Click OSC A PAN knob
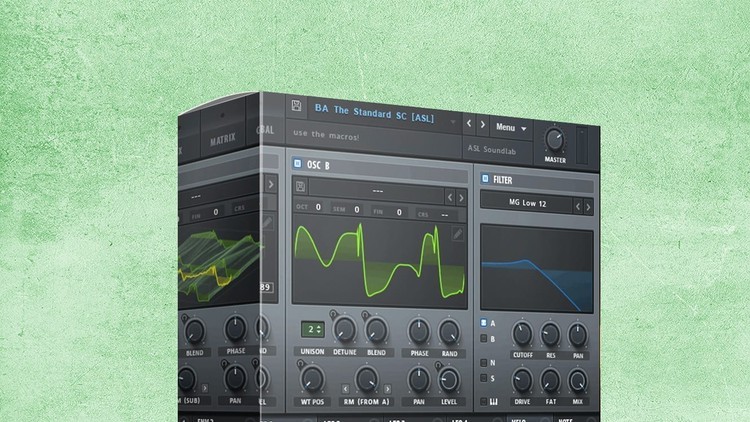This screenshot has width=750, height=422. (x=235, y=378)
